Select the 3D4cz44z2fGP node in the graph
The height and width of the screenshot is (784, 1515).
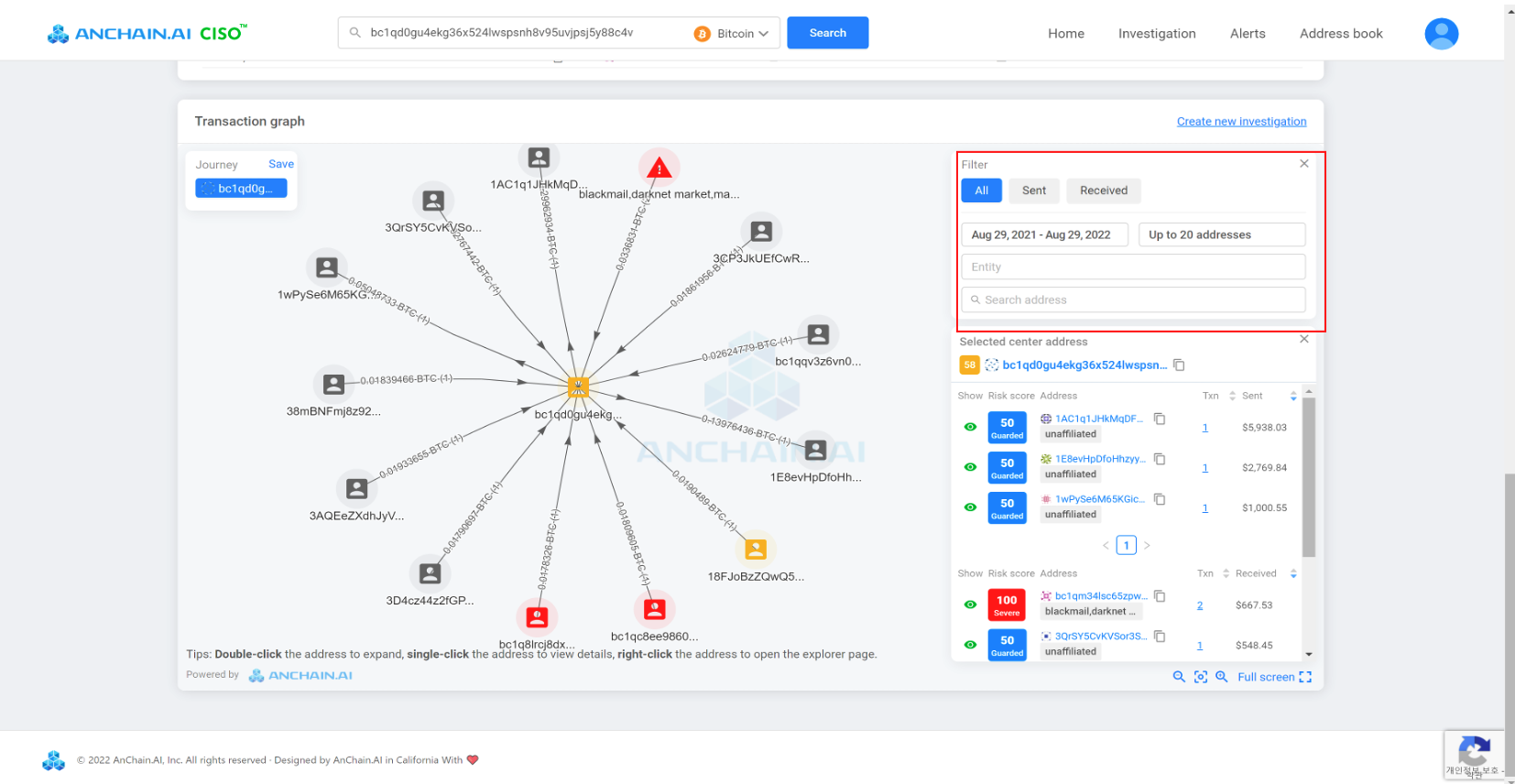click(430, 573)
